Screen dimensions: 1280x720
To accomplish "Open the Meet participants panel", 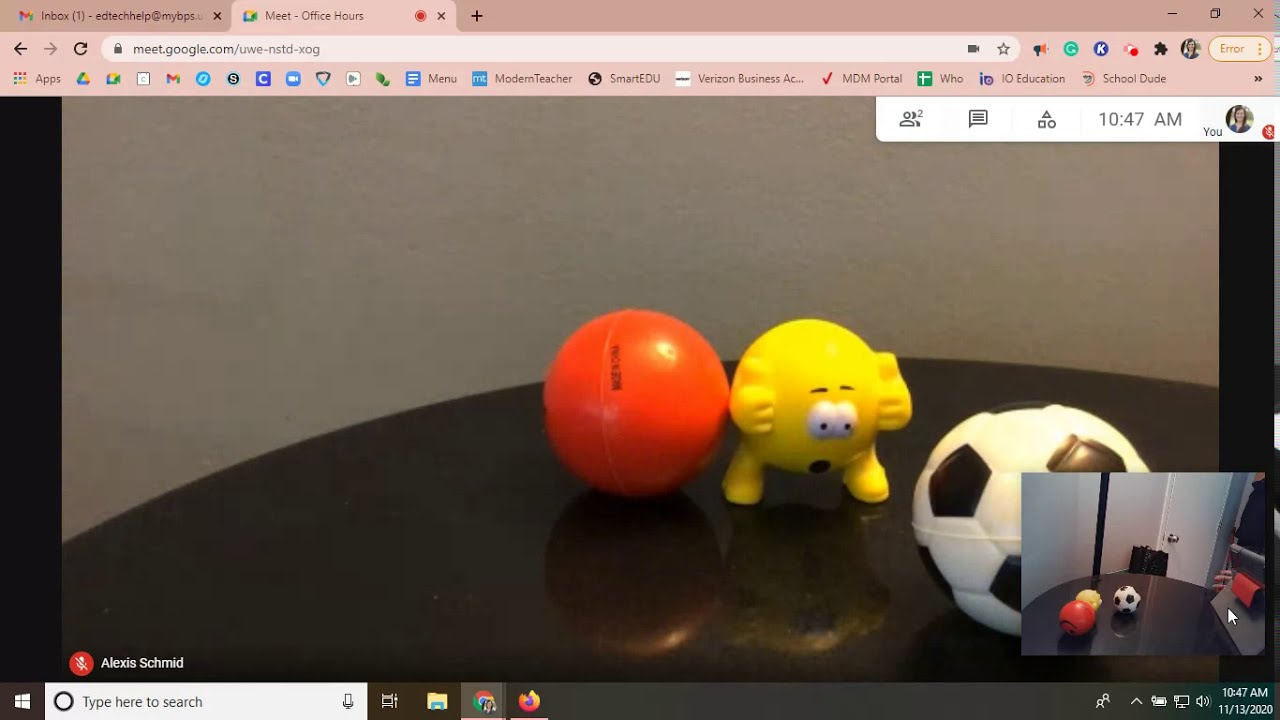I will point(911,119).
